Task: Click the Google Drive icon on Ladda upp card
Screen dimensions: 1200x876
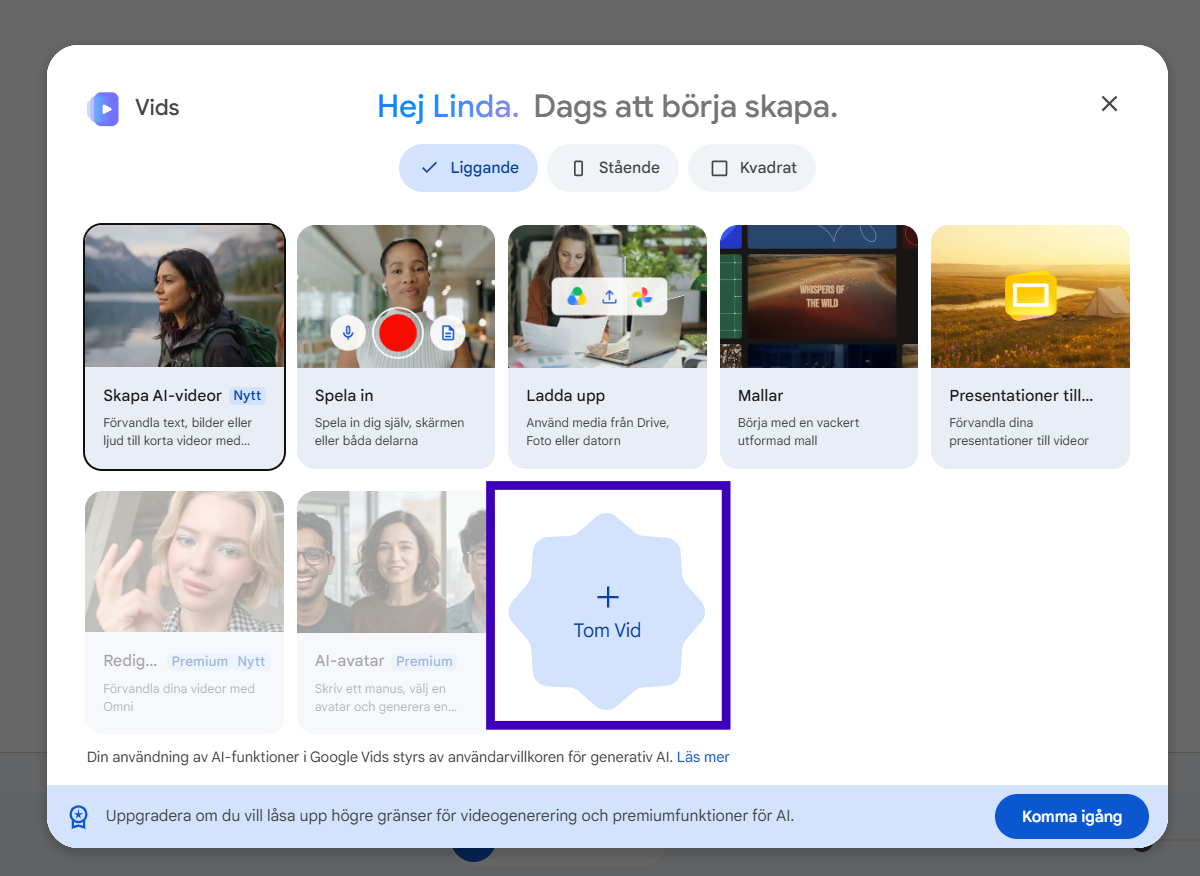Action: click(577, 297)
